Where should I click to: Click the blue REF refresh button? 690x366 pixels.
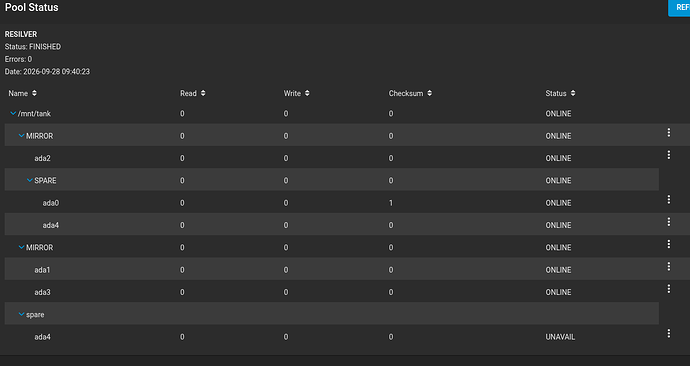coord(679,7)
